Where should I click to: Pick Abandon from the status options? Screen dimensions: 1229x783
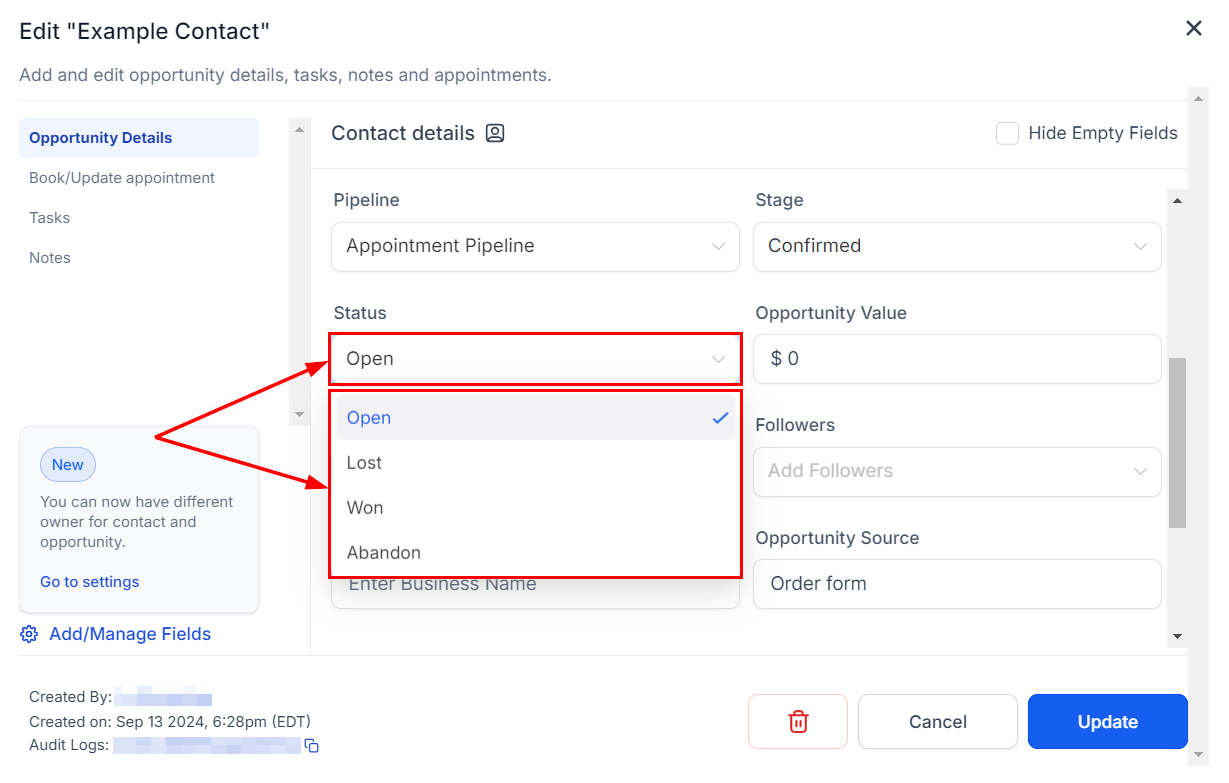pyautogui.click(x=384, y=553)
